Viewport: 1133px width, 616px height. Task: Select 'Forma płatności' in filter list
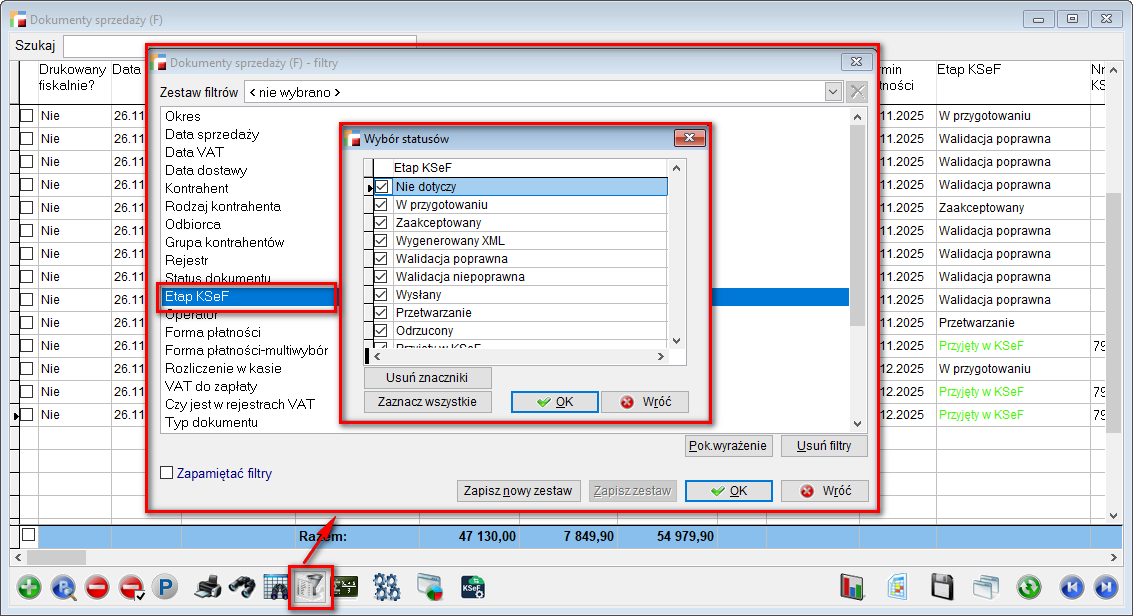213,332
